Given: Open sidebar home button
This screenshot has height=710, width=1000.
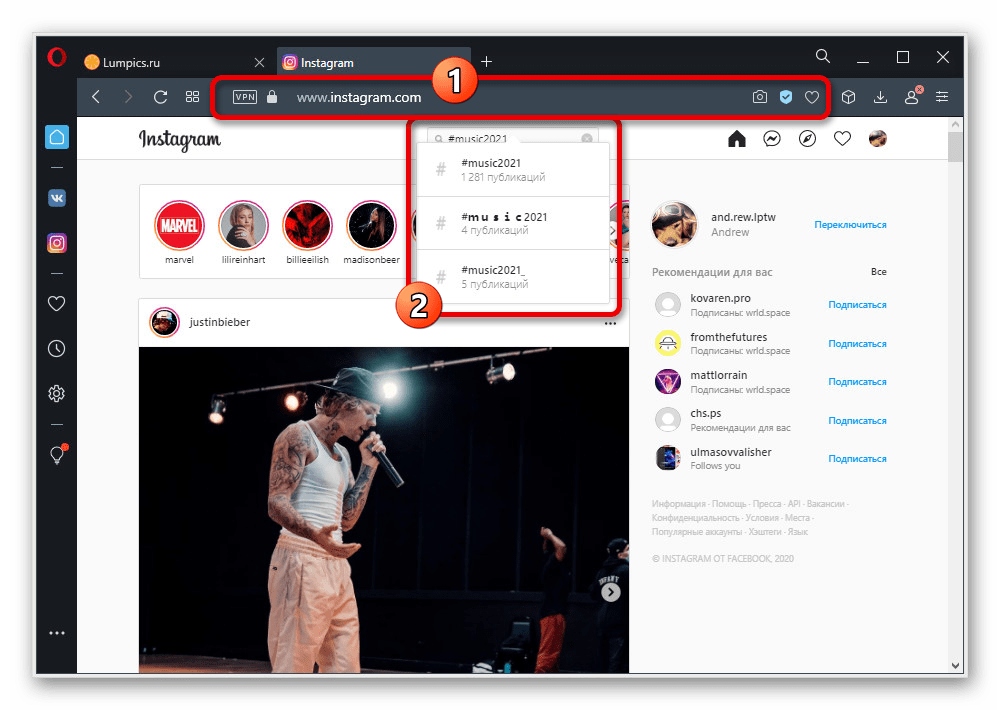Looking at the screenshot, I should [x=57, y=137].
